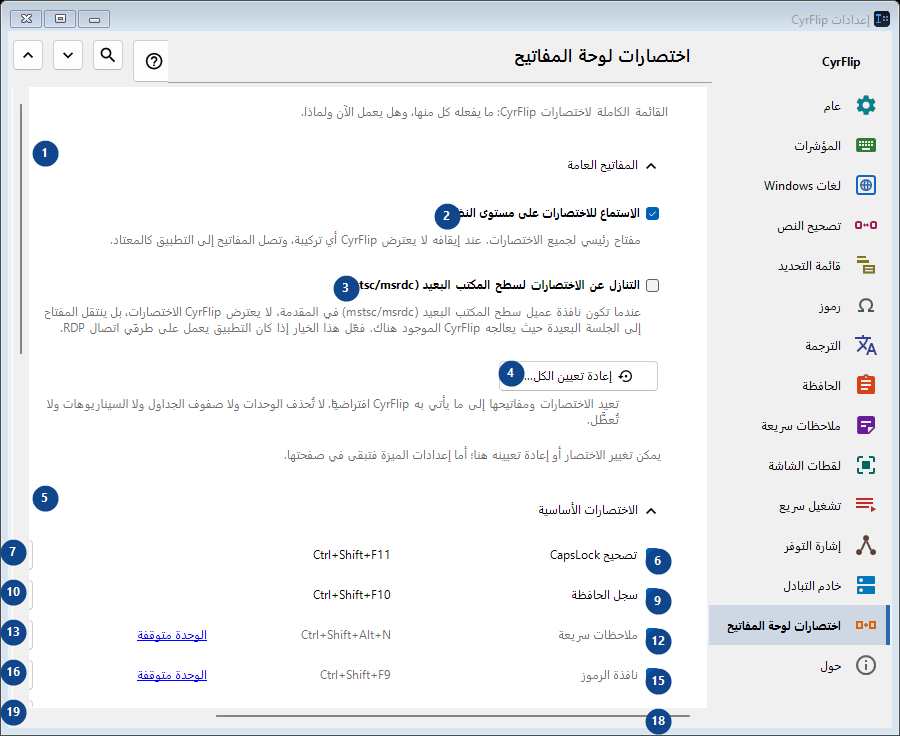The image size is (900, 736).
Task: Click the search magnifier icon
Action: pyautogui.click(x=108, y=55)
